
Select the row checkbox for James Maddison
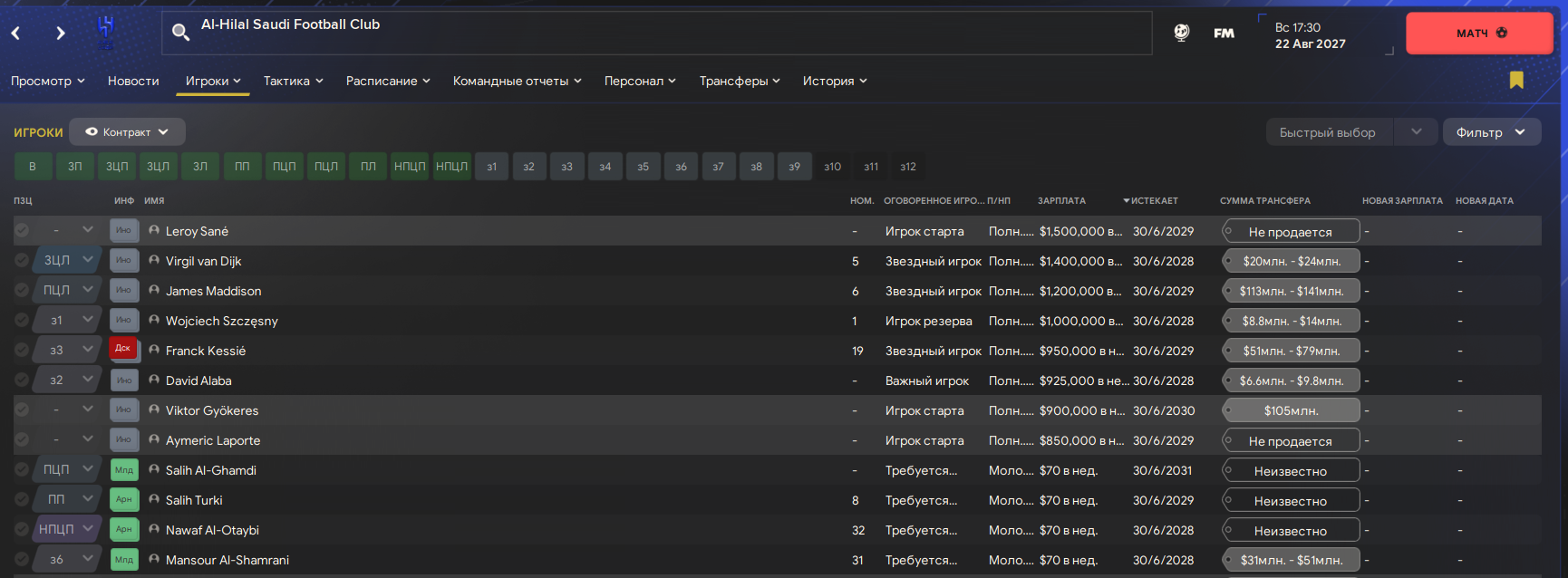tap(22, 291)
